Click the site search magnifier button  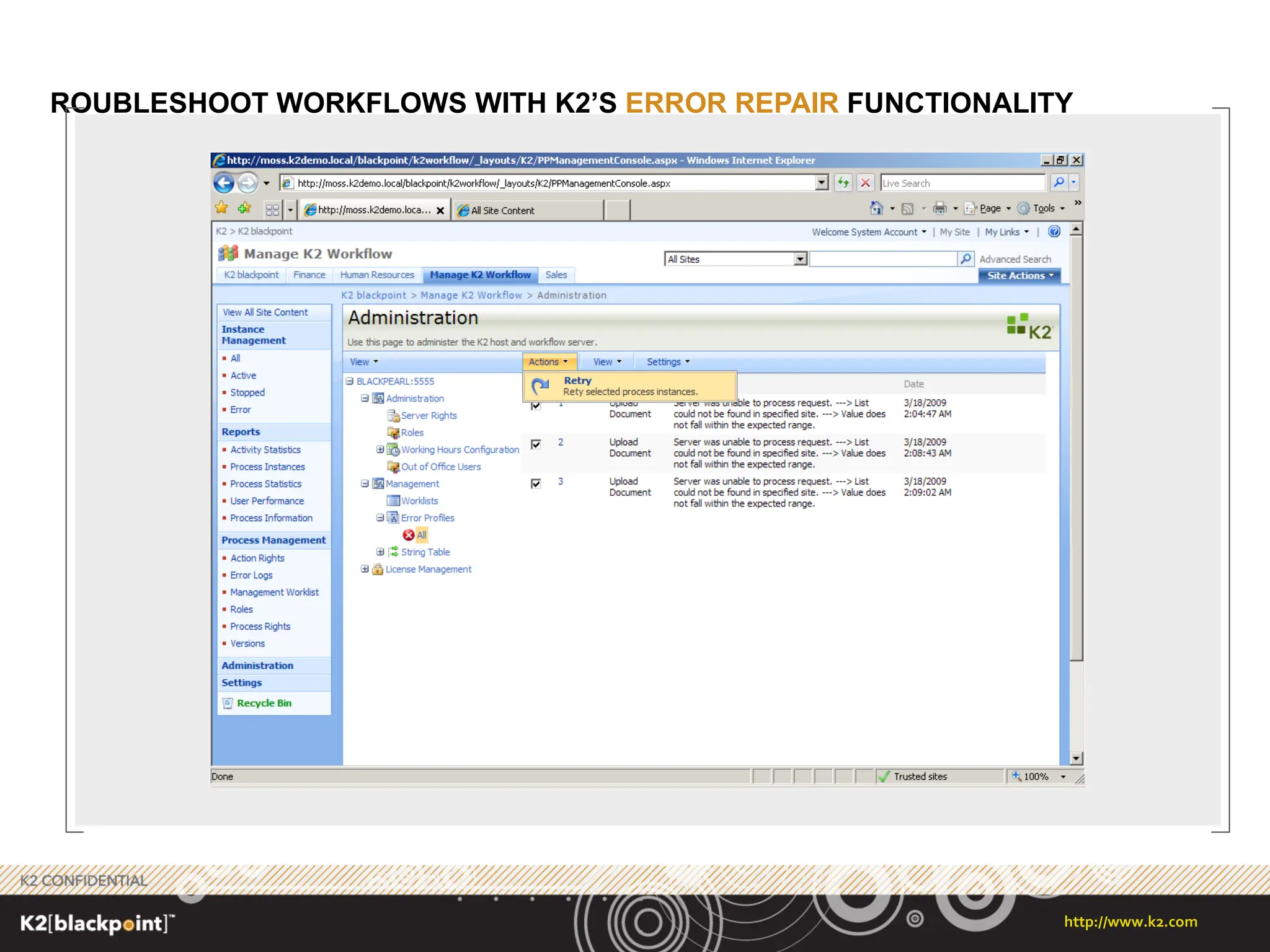click(x=966, y=258)
